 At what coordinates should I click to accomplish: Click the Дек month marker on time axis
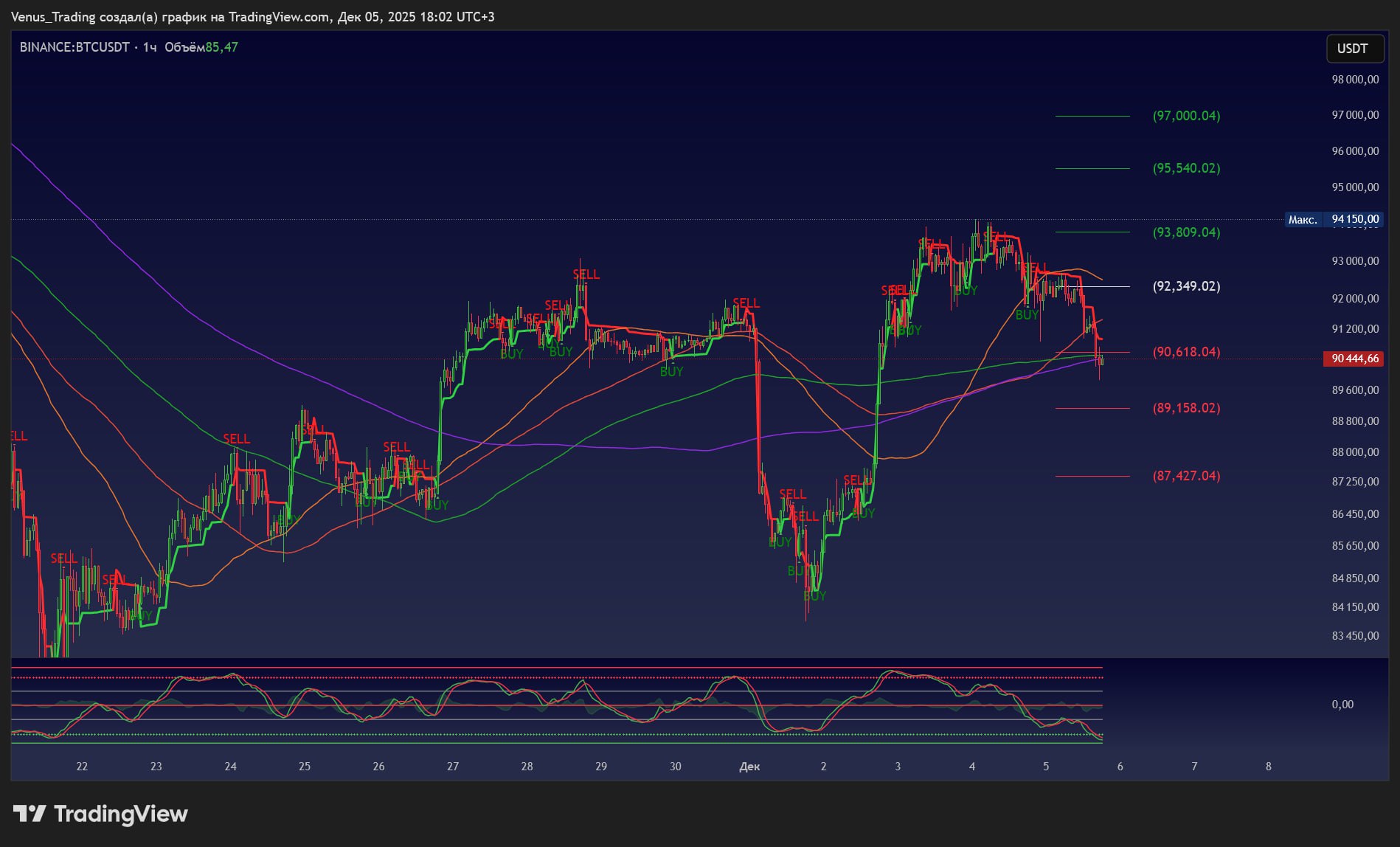(x=749, y=767)
